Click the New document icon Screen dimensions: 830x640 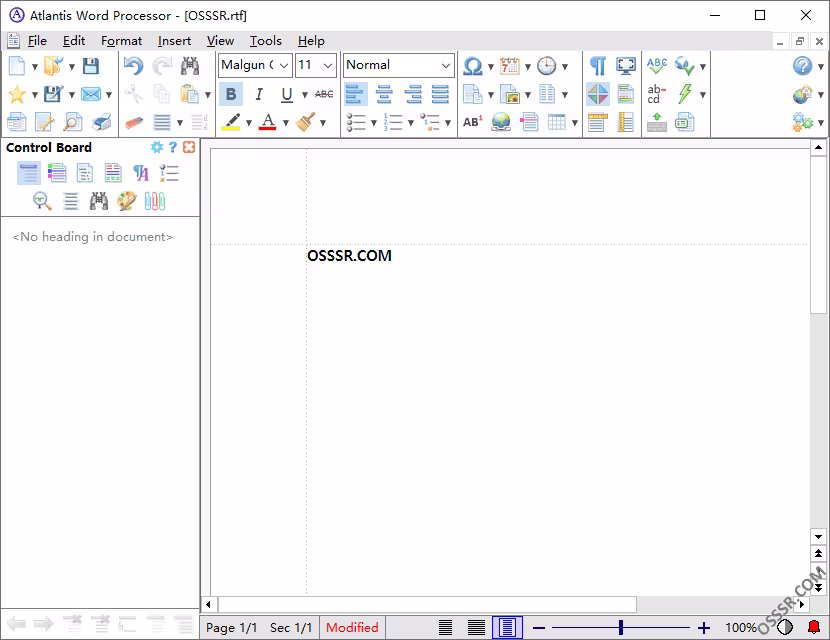click(x=16, y=66)
